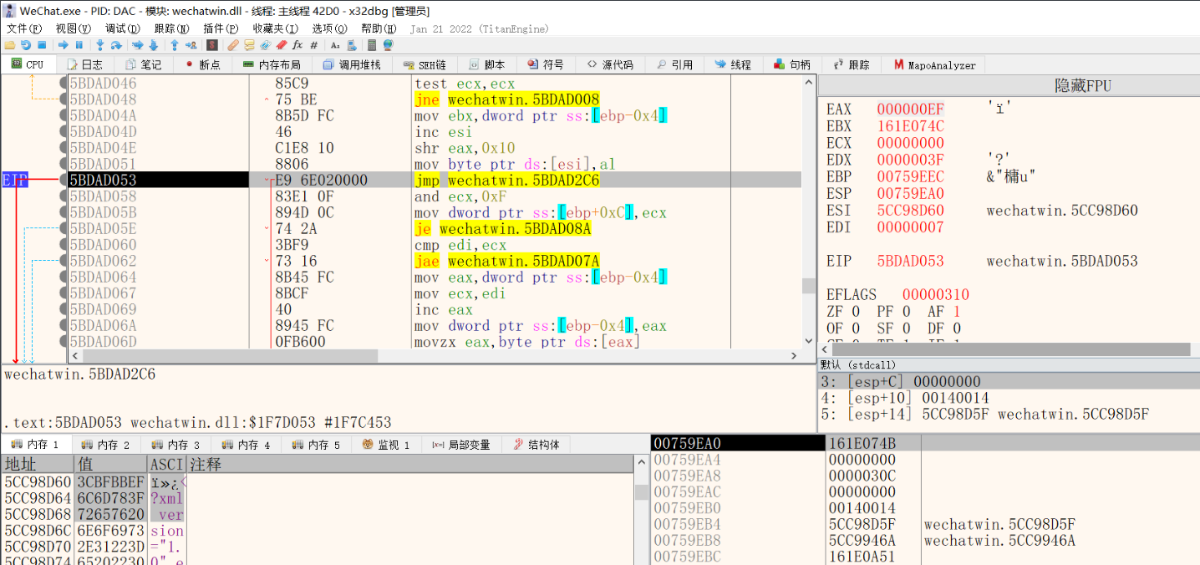Image resolution: width=1200 pixels, height=565 pixels.
Task: Show labels list via the toolbar icon
Action: (265, 45)
